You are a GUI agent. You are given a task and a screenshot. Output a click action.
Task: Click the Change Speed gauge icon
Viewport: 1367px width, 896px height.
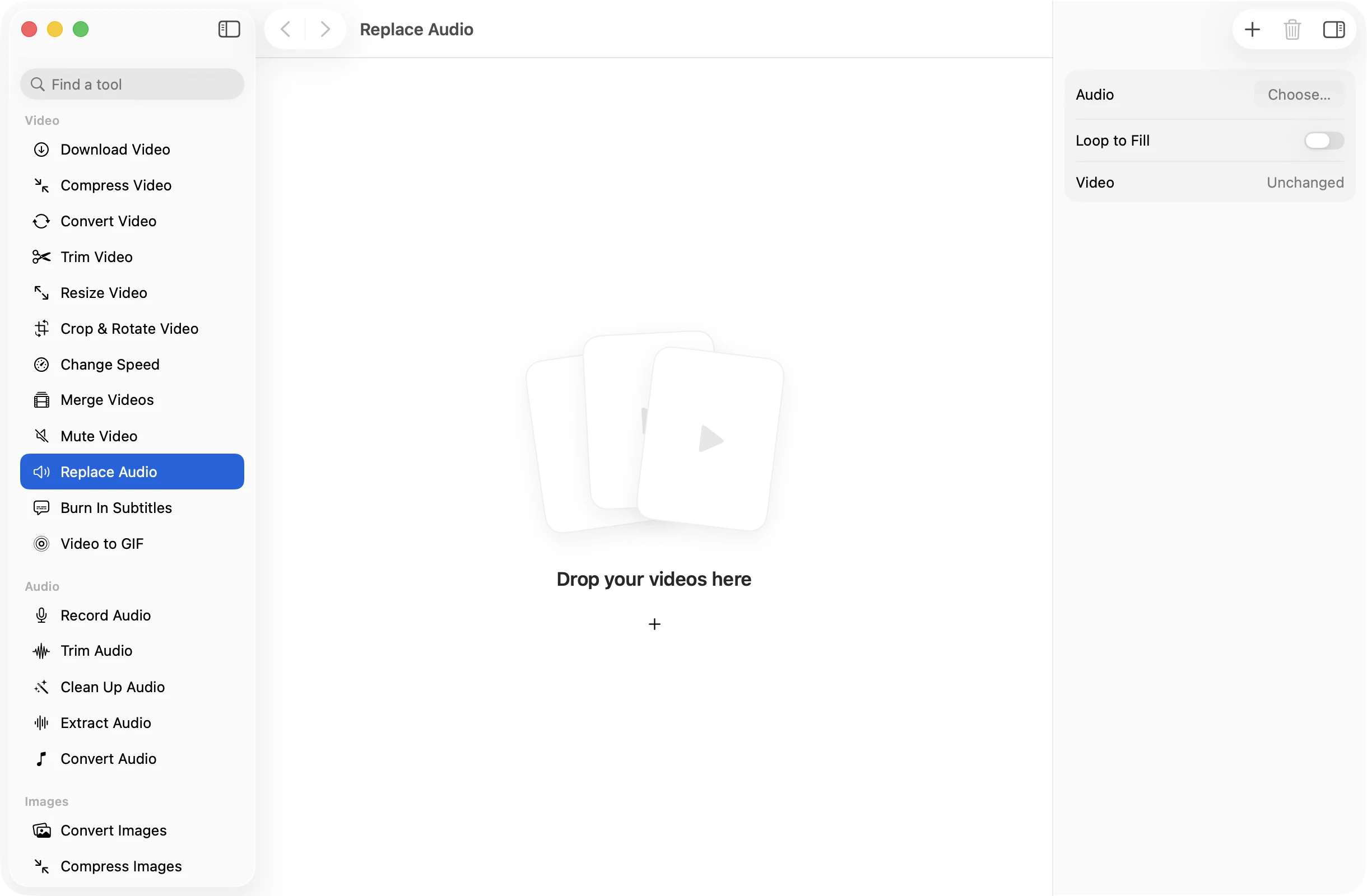click(x=41, y=365)
